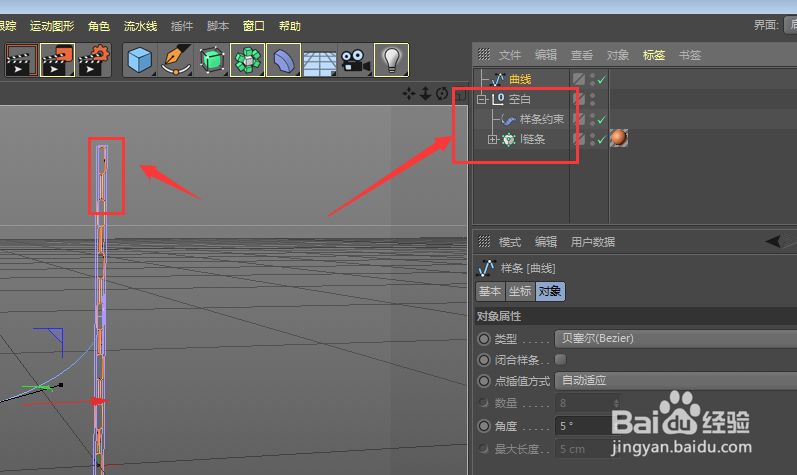The height and width of the screenshot is (475, 797).
Task: Open the 界面 layout dropdown
Action: [x=790, y=25]
